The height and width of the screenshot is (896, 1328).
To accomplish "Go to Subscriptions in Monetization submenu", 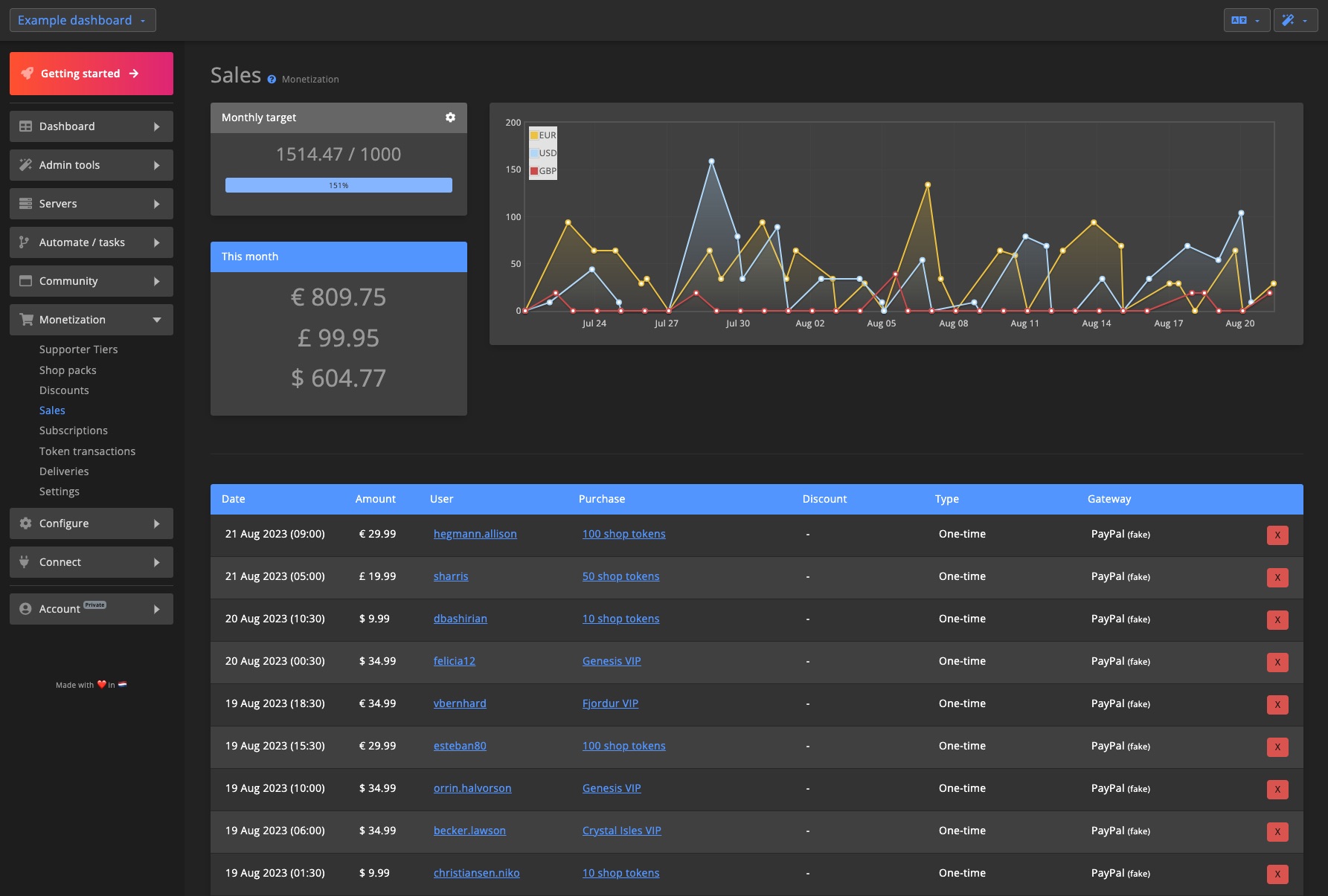I will pyautogui.click(x=74, y=431).
